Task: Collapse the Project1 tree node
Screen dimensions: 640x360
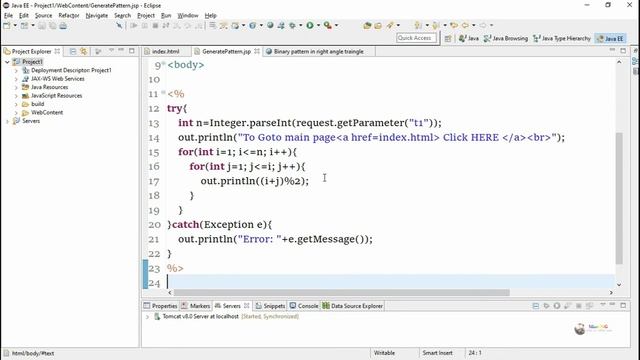Action: click(x=7, y=62)
